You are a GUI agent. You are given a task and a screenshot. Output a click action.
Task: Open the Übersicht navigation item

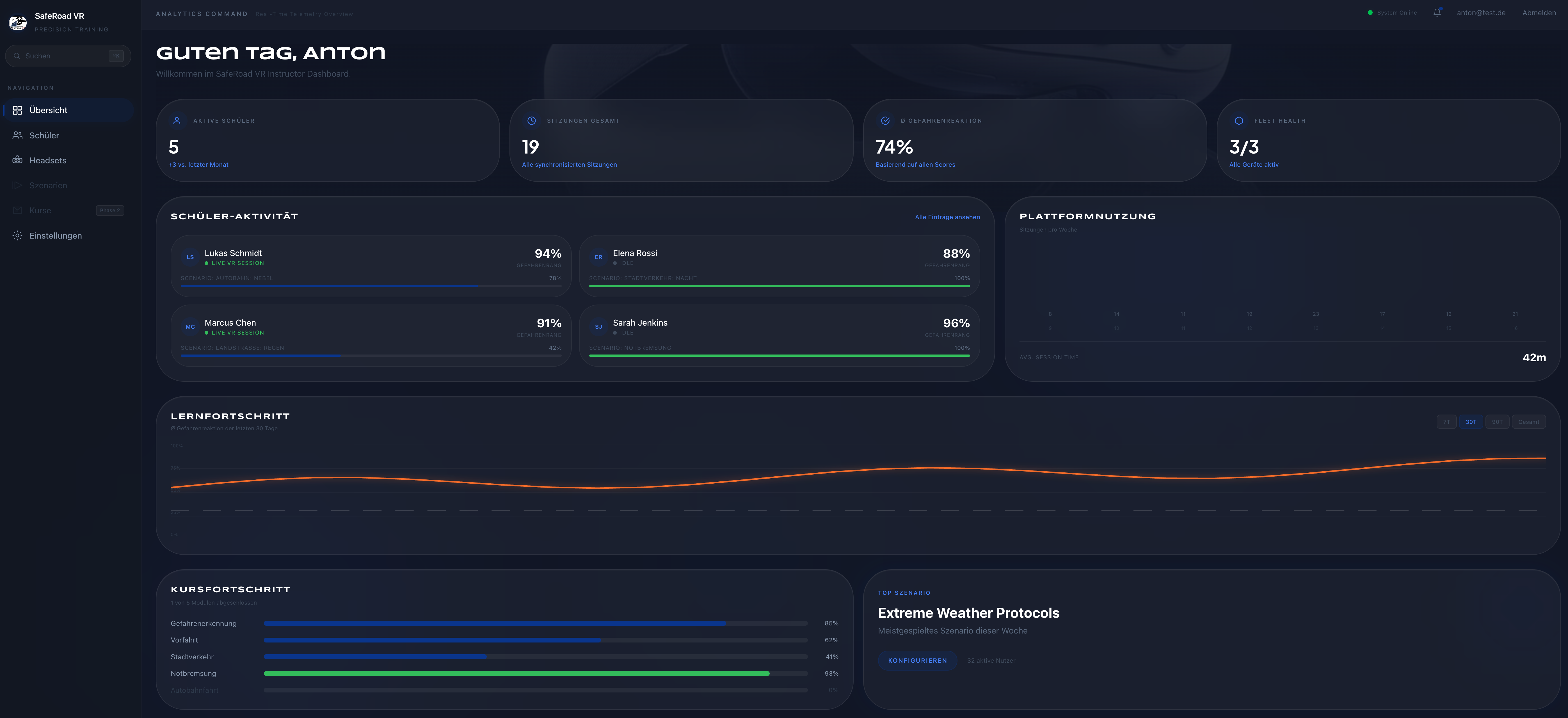pyautogui.click(x=68, y=110)
